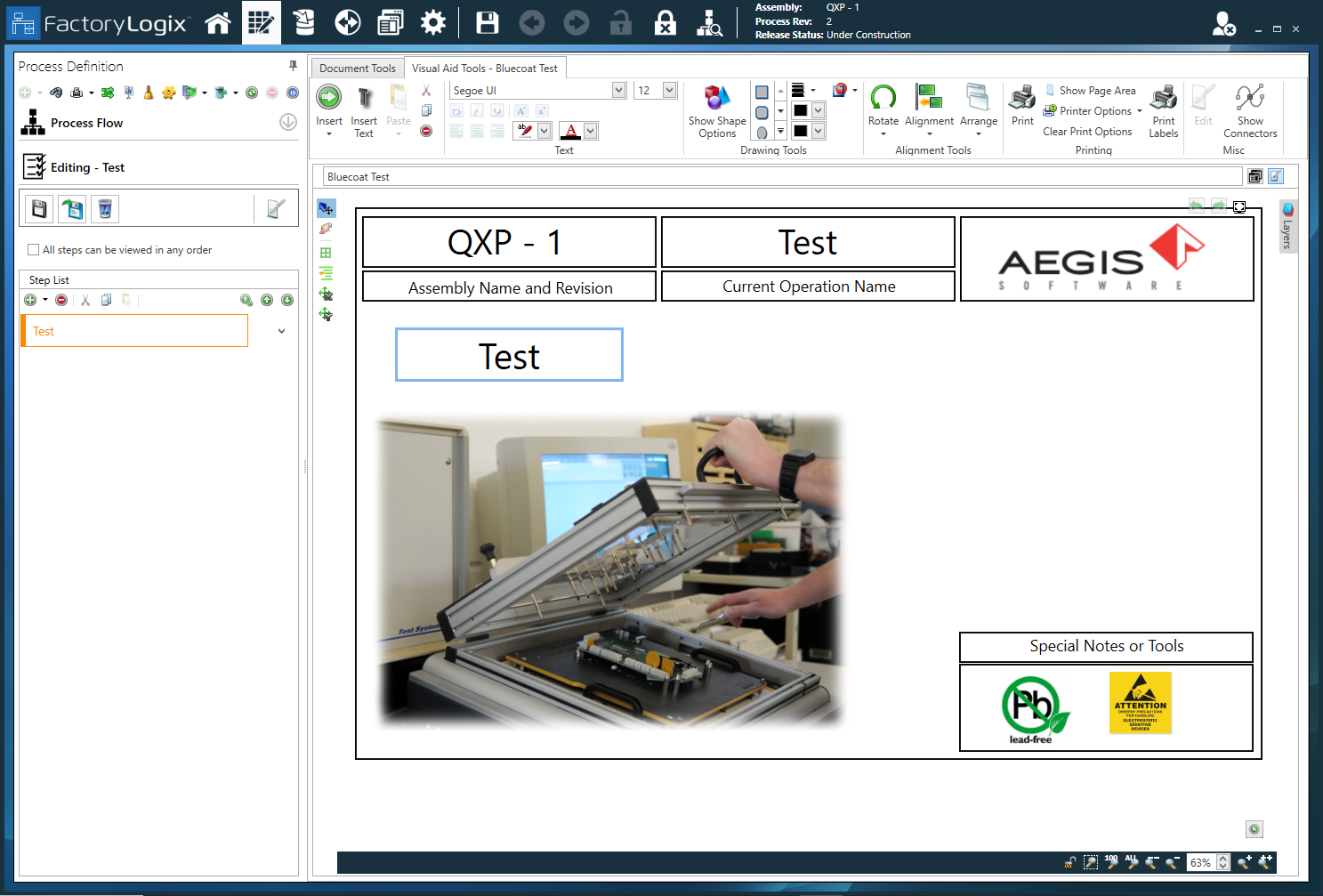Expand the font size 12 dropdown
The width and height of the screenshot is (1323, 896).
(669, 90)
